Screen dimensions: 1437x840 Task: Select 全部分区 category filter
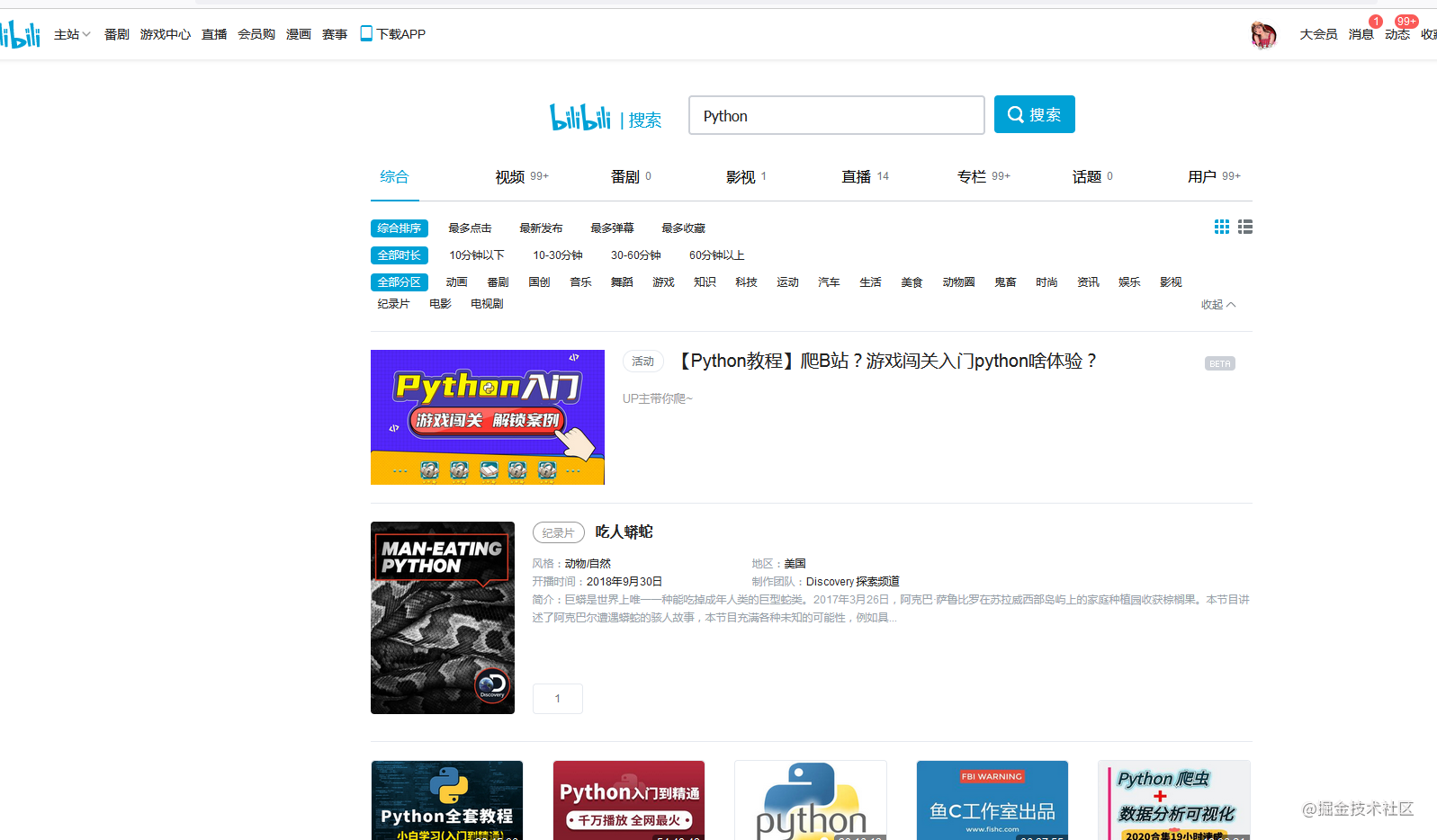point(400,282)
